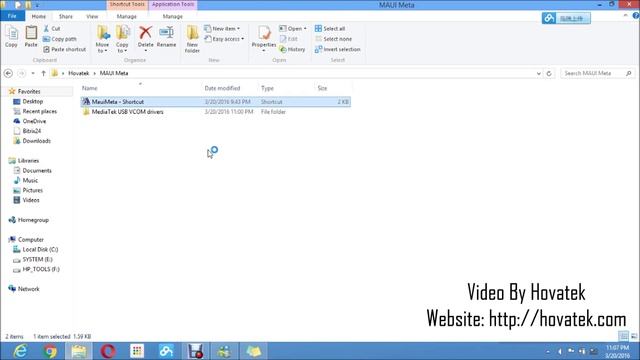
Task: Collapse the ribbon with chevron
Action: coord(626,16)
